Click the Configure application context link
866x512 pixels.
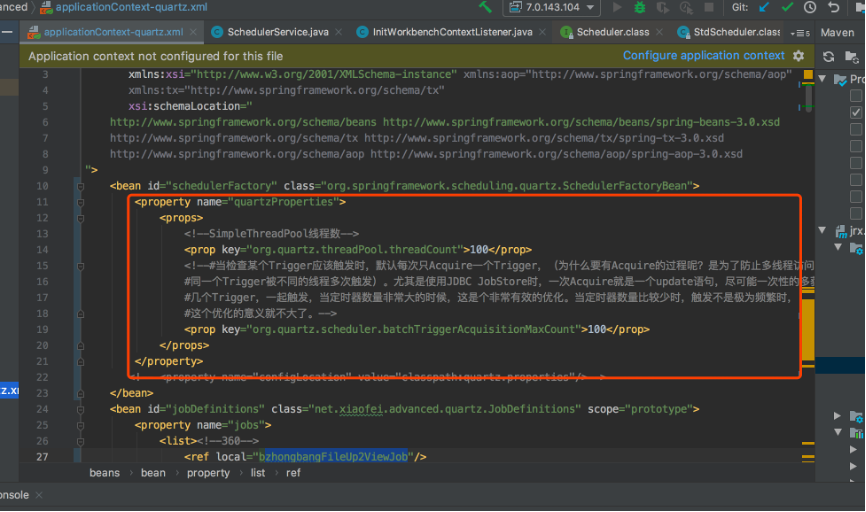[703, 55]
